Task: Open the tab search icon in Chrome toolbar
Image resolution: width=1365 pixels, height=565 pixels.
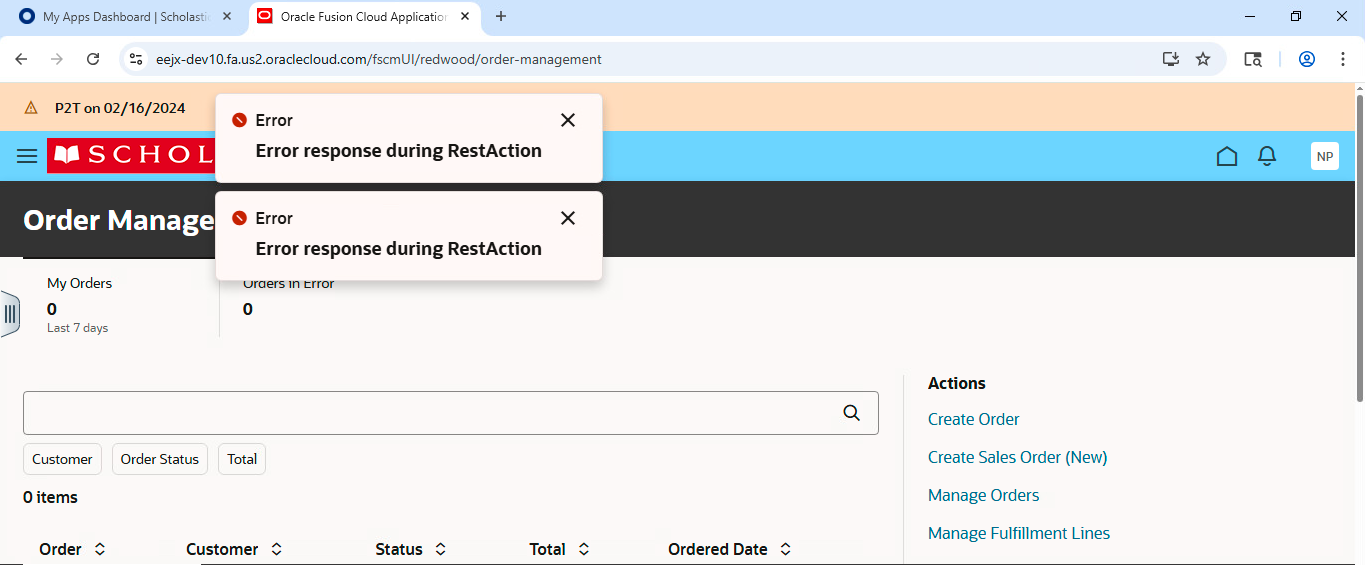Action: (x=1253, y=59)
